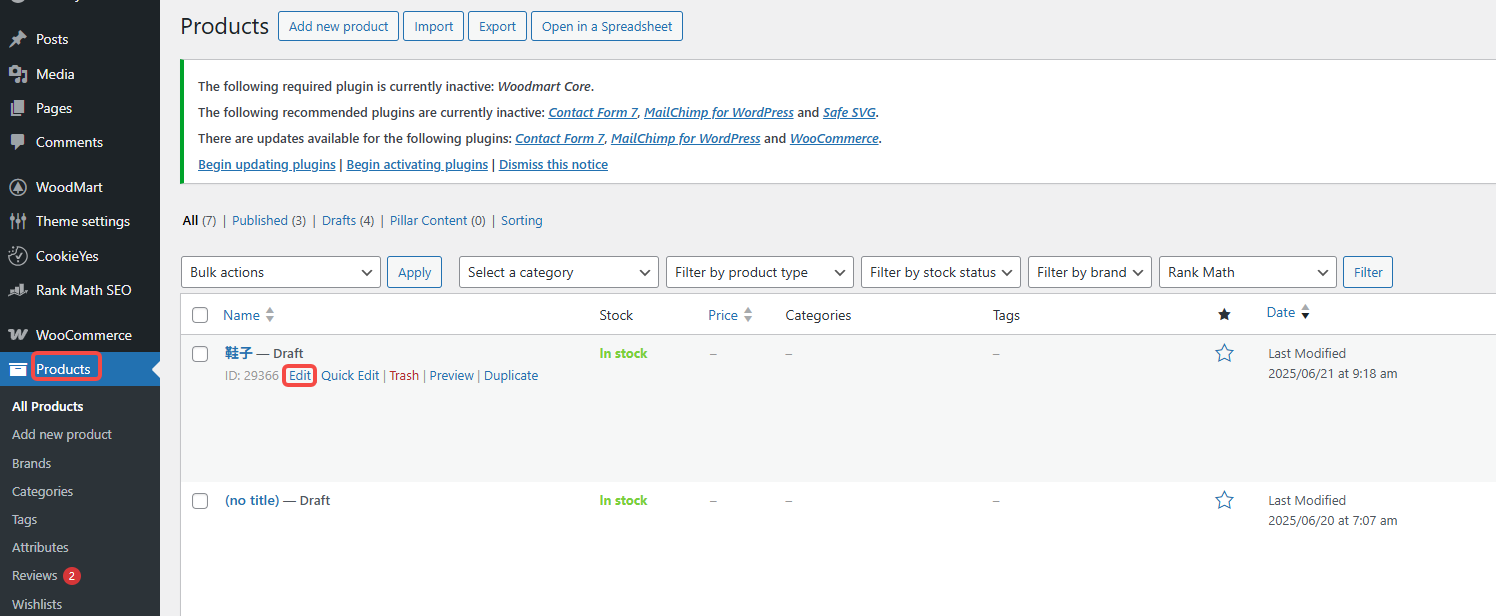Open the Posts section via pin icon
1496x616 pixels.
[16, 38]
